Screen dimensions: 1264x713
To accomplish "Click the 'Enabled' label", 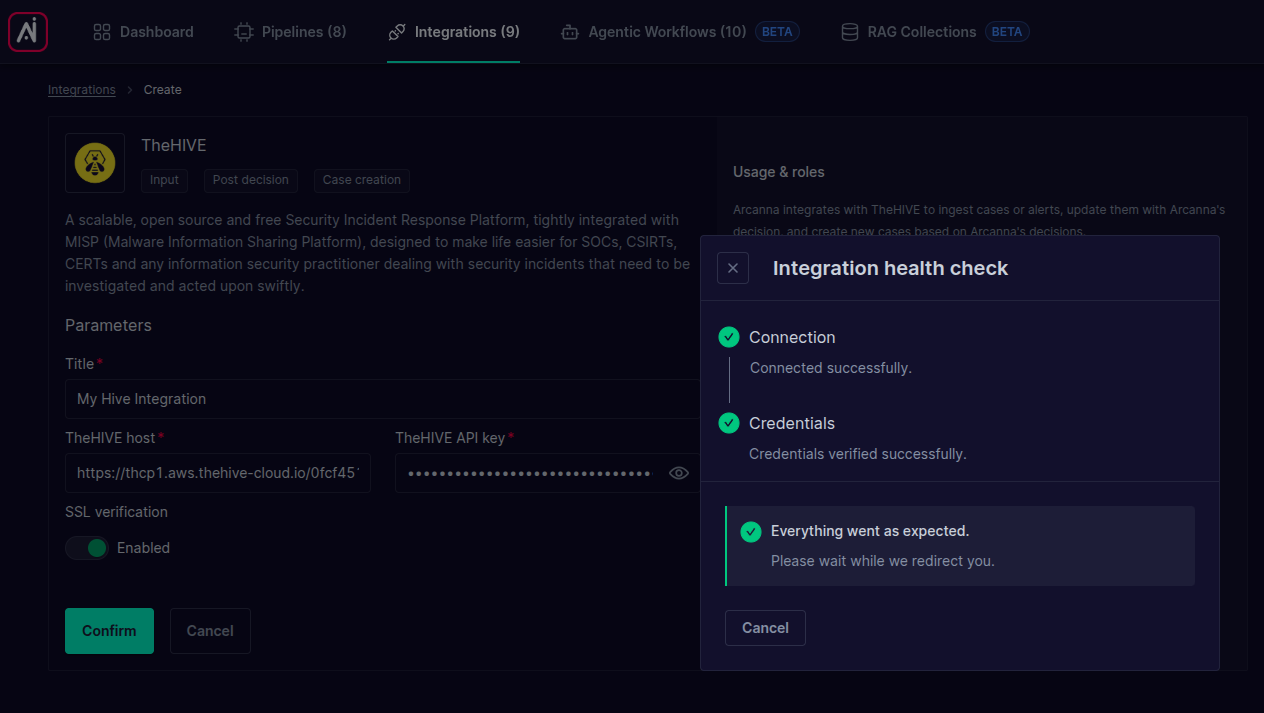I will click(143, 548).
